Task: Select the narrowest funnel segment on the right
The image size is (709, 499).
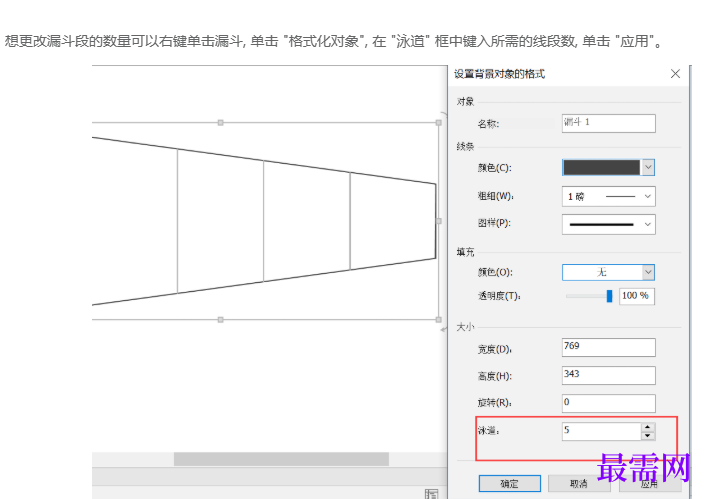Action: point(392,221)
